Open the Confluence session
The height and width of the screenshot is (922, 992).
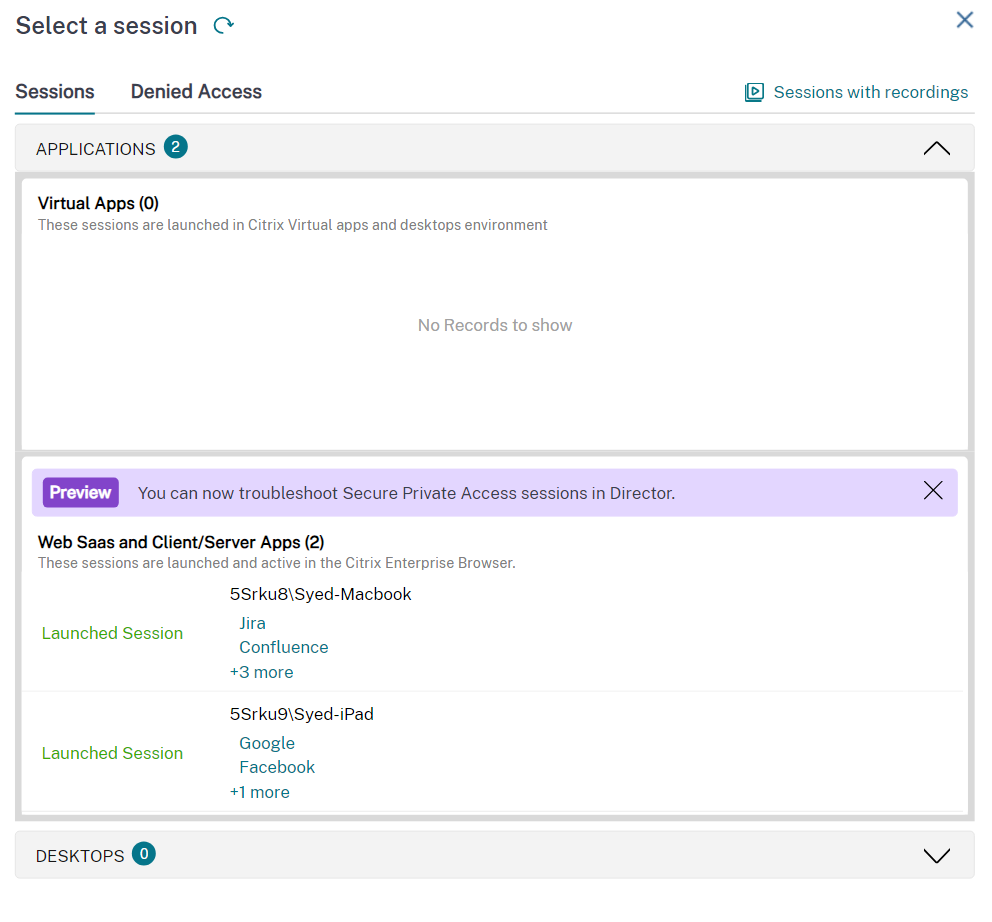pos(283,647)
